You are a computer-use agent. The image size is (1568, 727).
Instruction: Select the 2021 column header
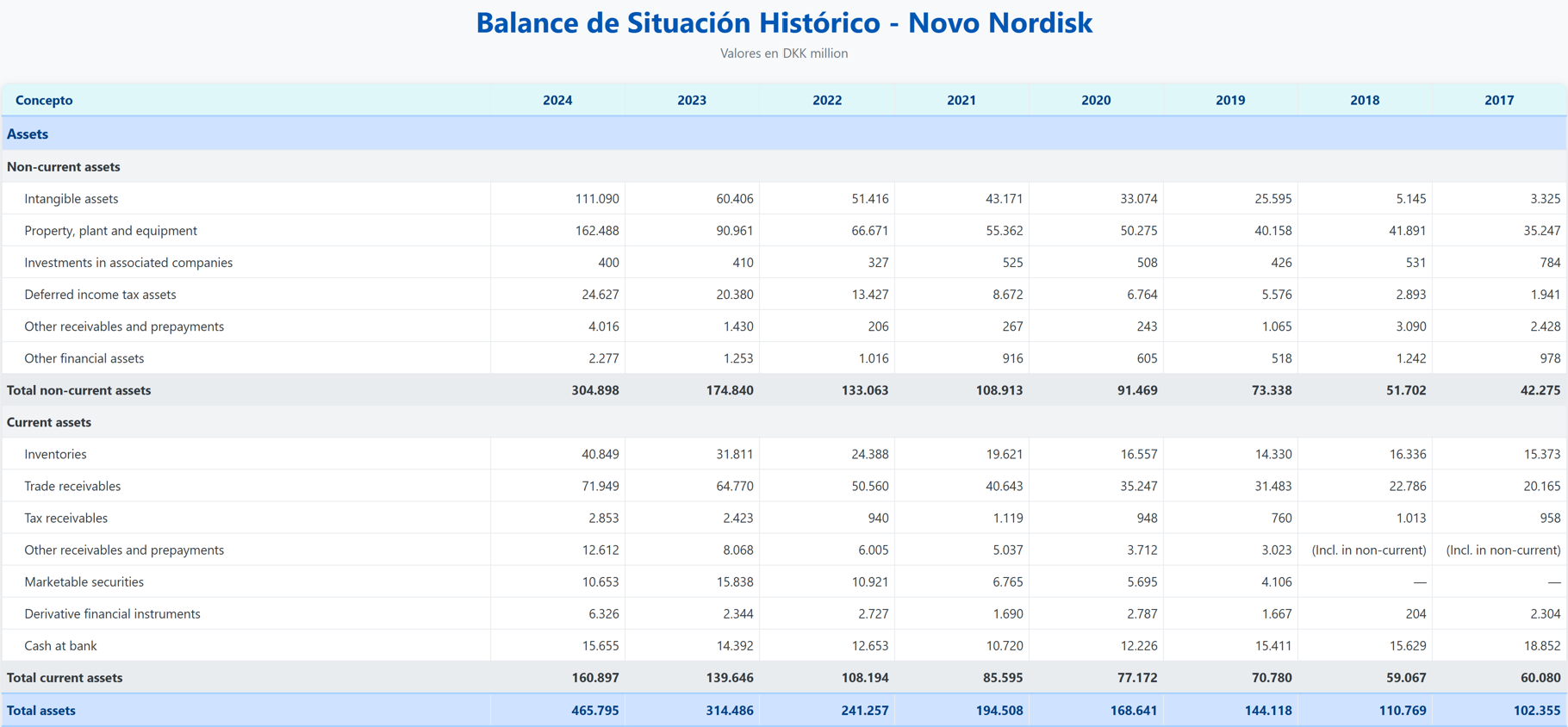pos(961,100)
